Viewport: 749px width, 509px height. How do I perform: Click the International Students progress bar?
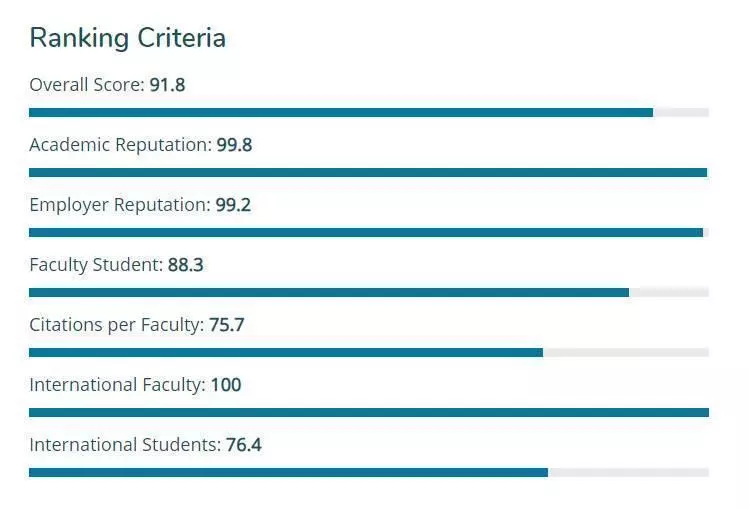click(x=369, y=473)
